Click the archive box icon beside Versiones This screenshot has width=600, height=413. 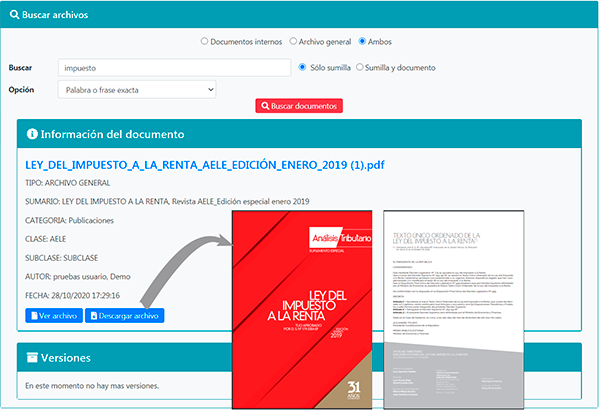point(32,357)
